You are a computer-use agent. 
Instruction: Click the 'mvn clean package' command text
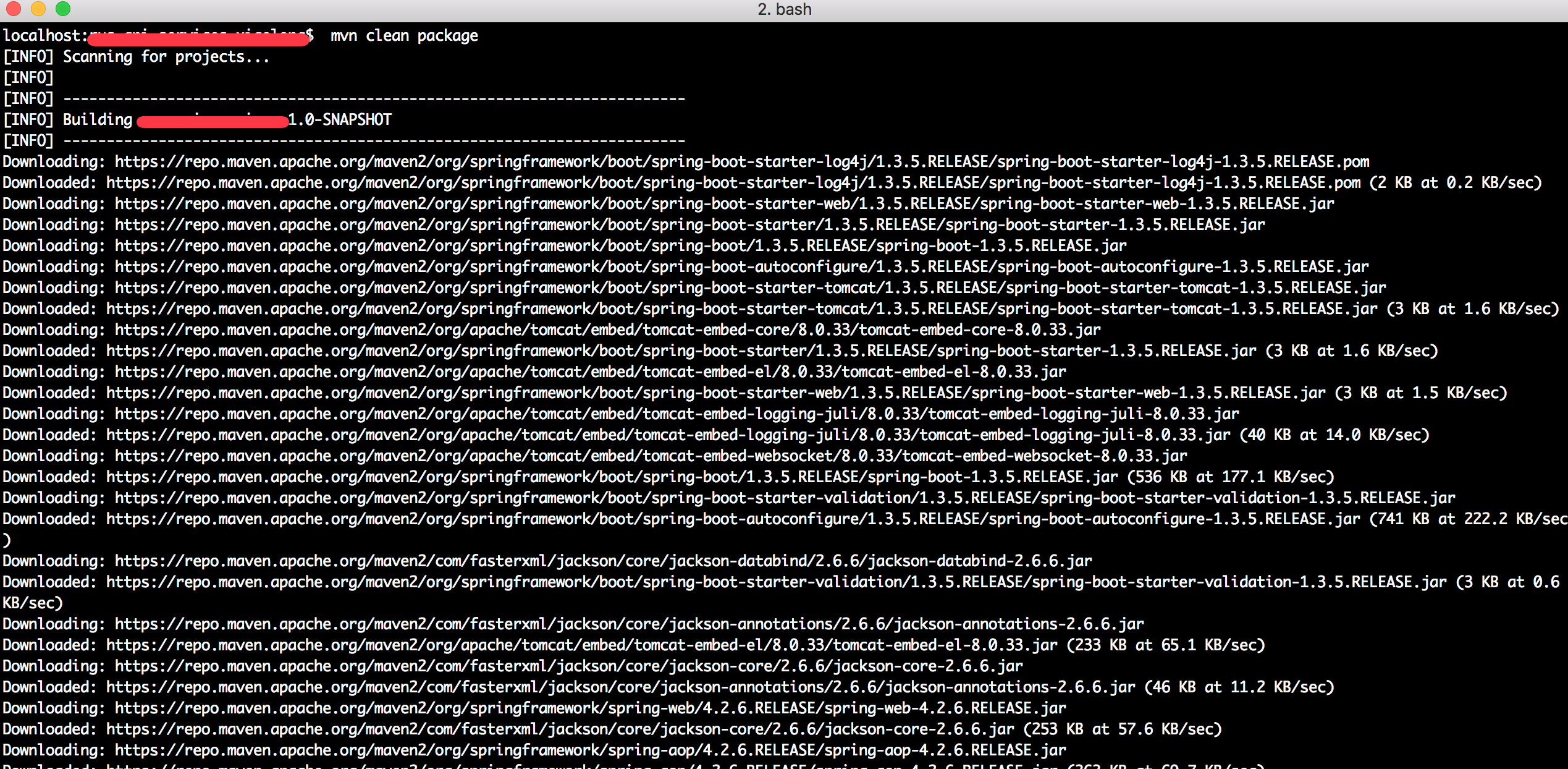(404, 36)
